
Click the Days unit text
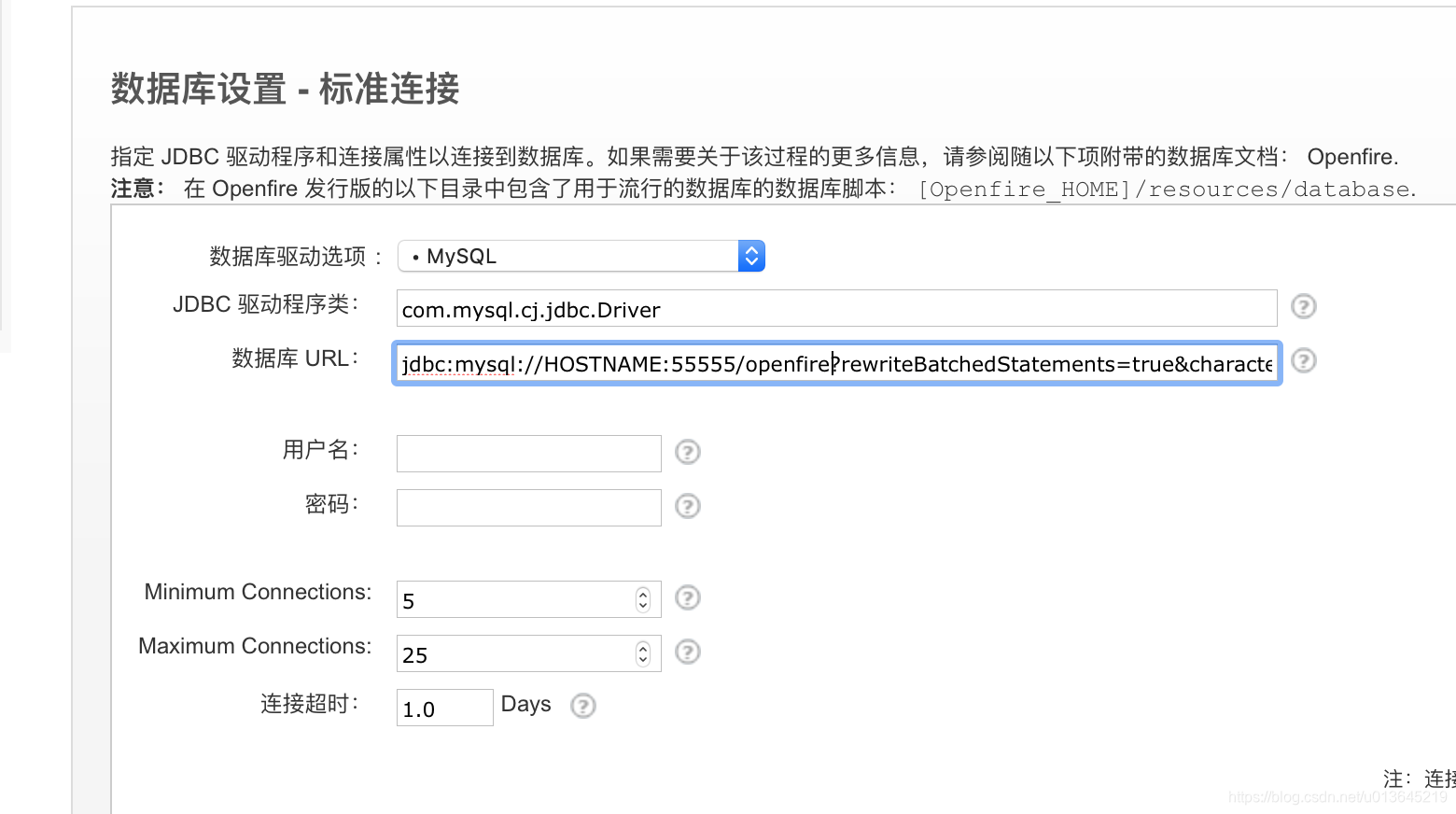coord(526,704)
